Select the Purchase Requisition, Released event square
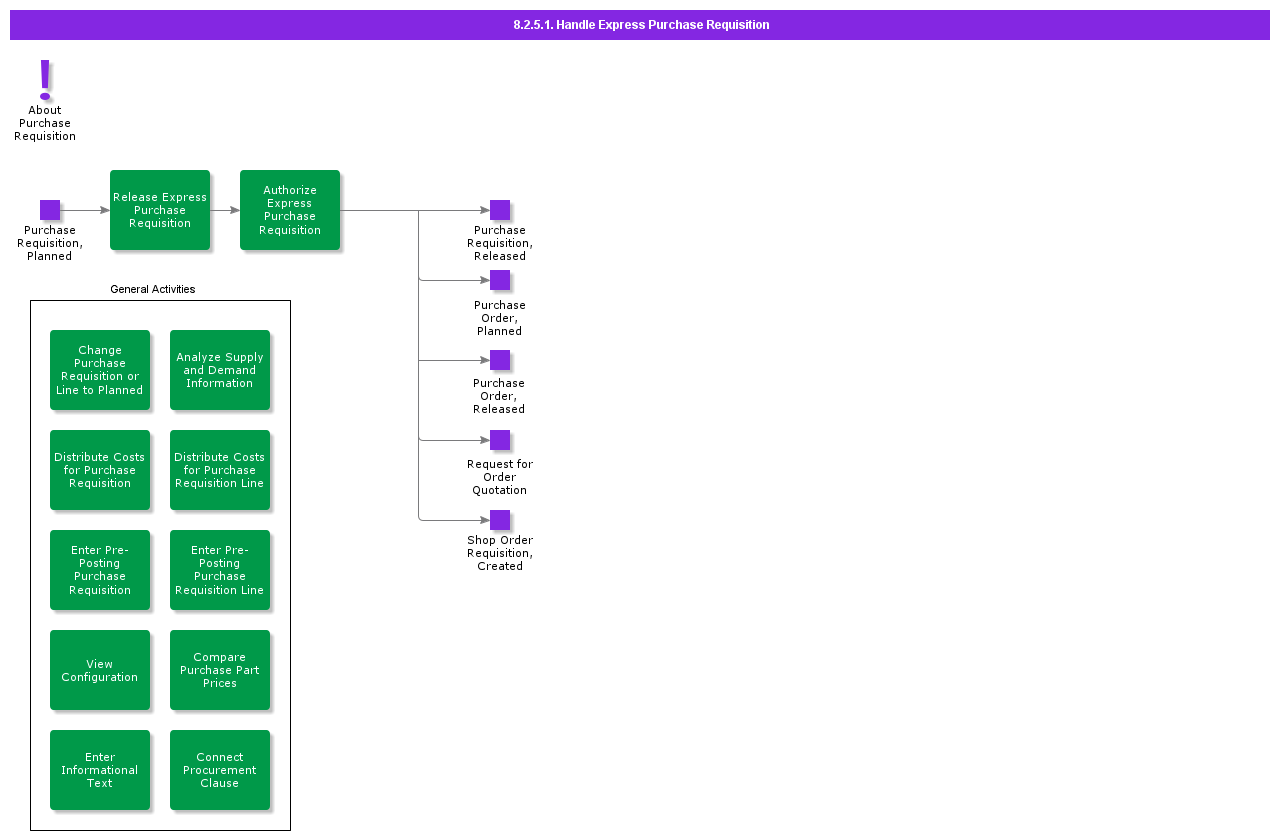The image size is (1280, 840). pyautogui.click(x=499, y=210)
